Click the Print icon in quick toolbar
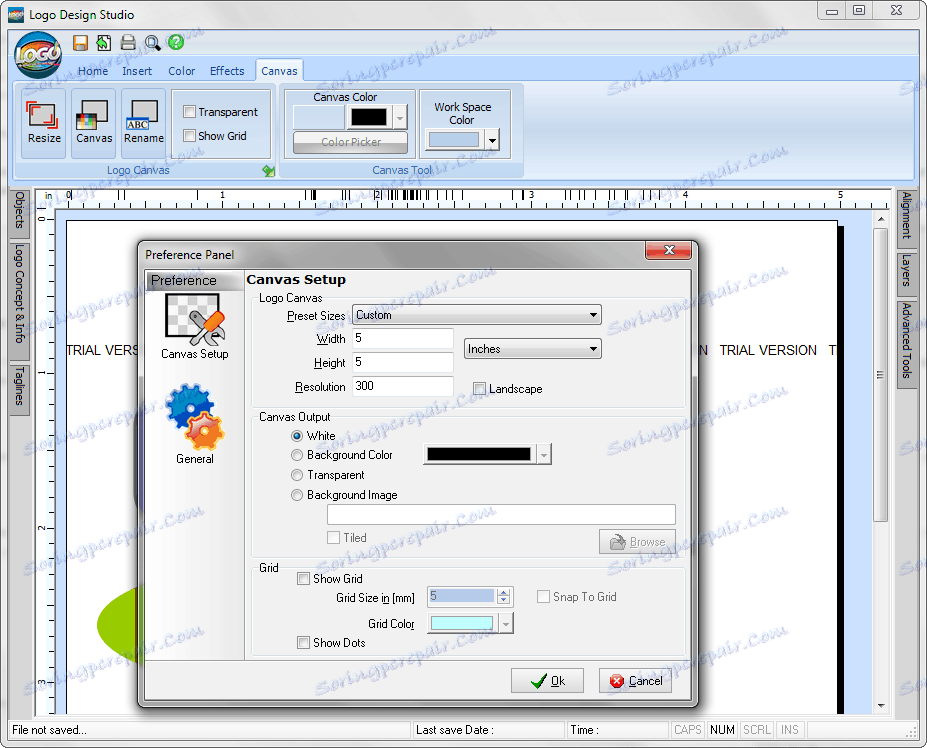This screenshot has height=748, width=927. [128, 43]
